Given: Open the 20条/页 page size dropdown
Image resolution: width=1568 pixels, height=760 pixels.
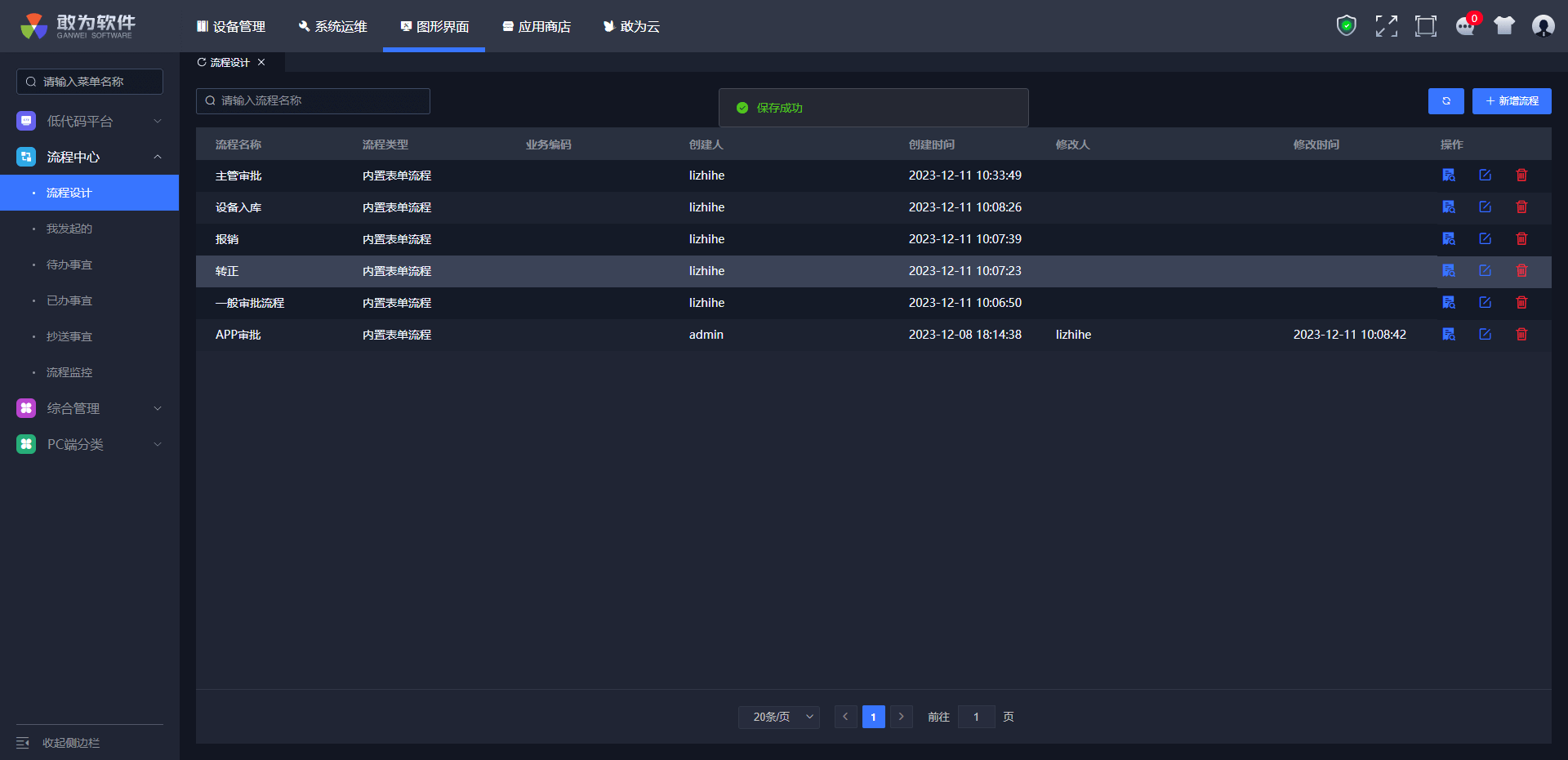Looking at the screenshot, I should pos(779,717).
